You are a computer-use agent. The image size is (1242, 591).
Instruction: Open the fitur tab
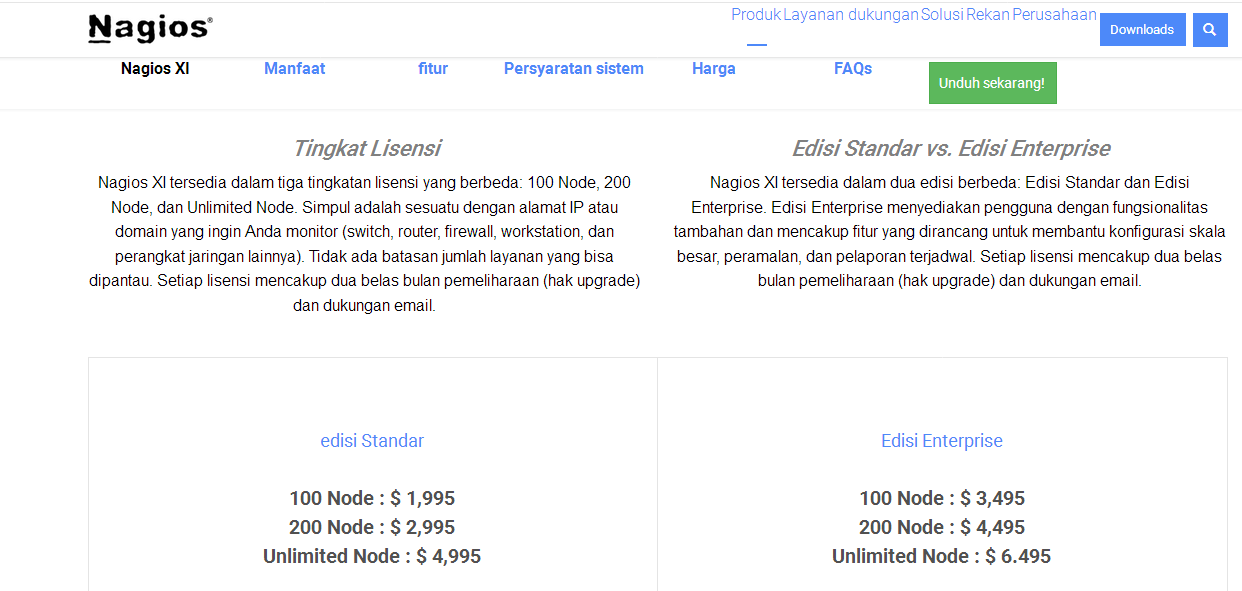(x=433, y=69)
